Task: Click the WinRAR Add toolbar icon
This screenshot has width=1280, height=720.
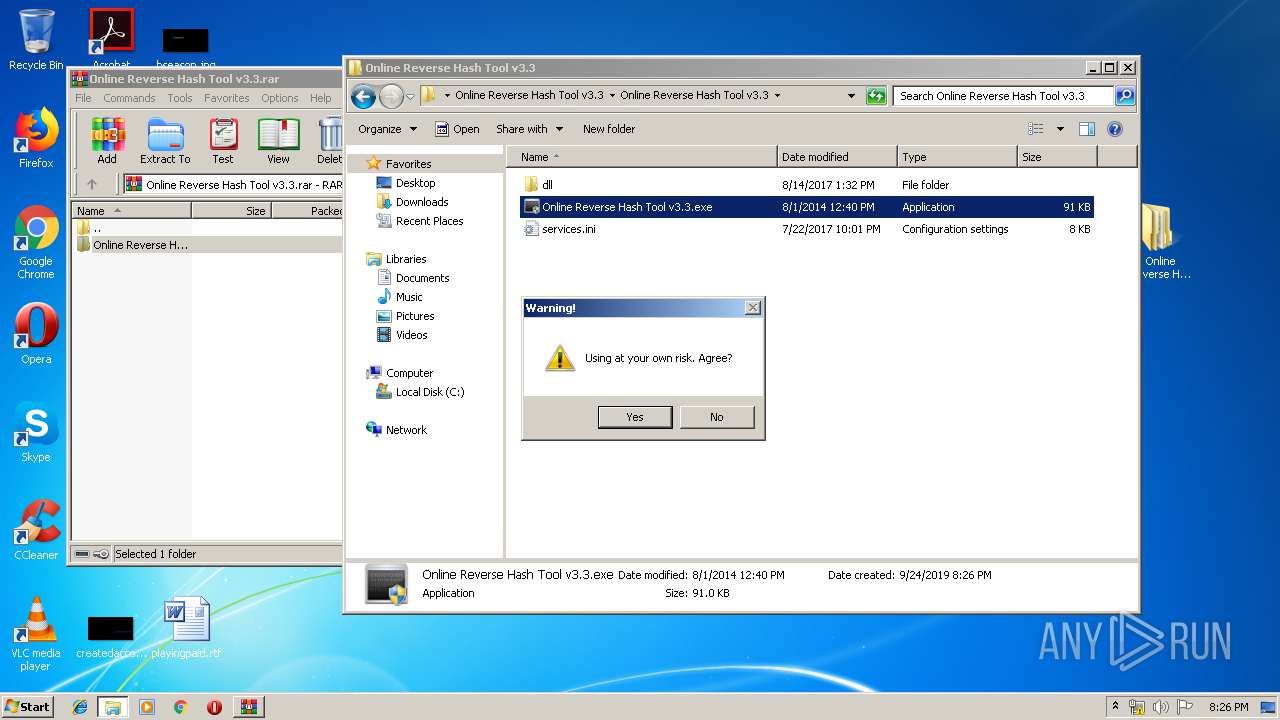Action: [x=107, y=141]
